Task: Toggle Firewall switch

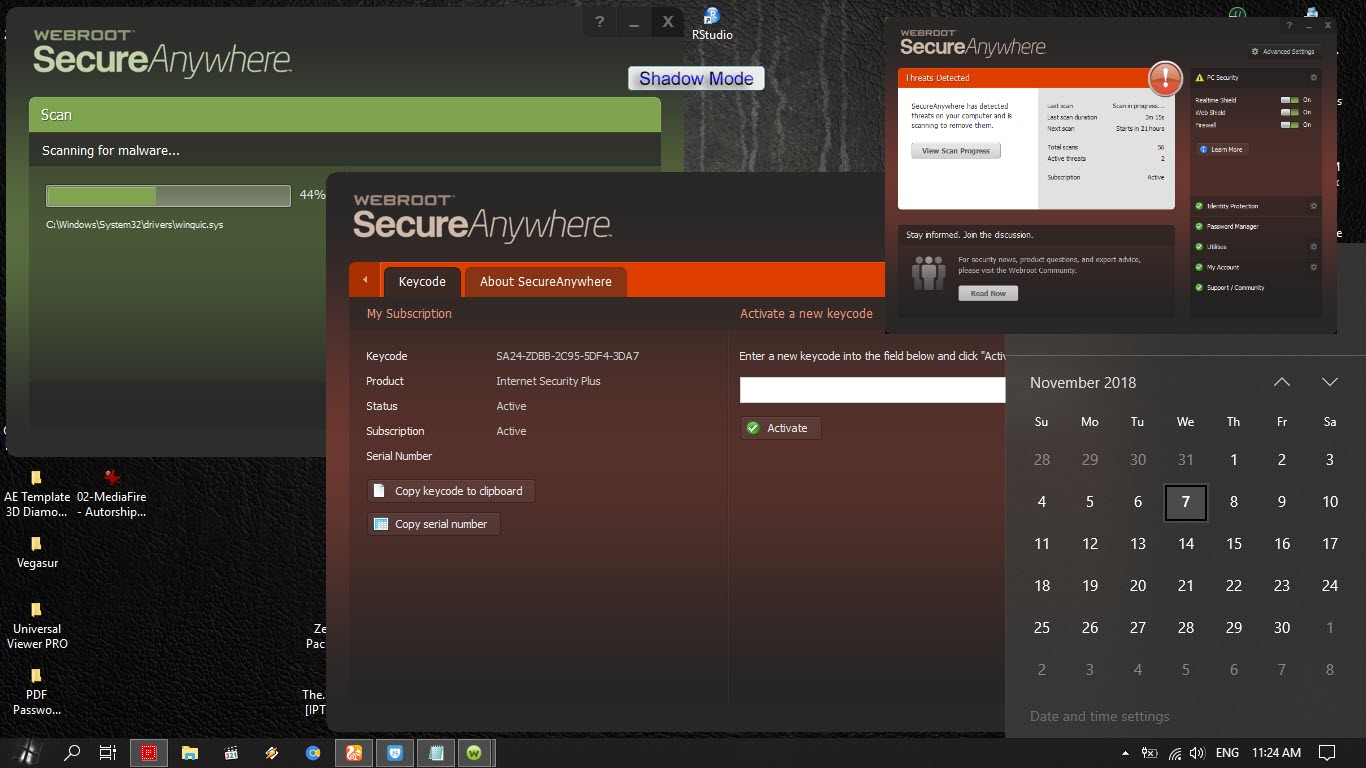Action: point(1290,124)
